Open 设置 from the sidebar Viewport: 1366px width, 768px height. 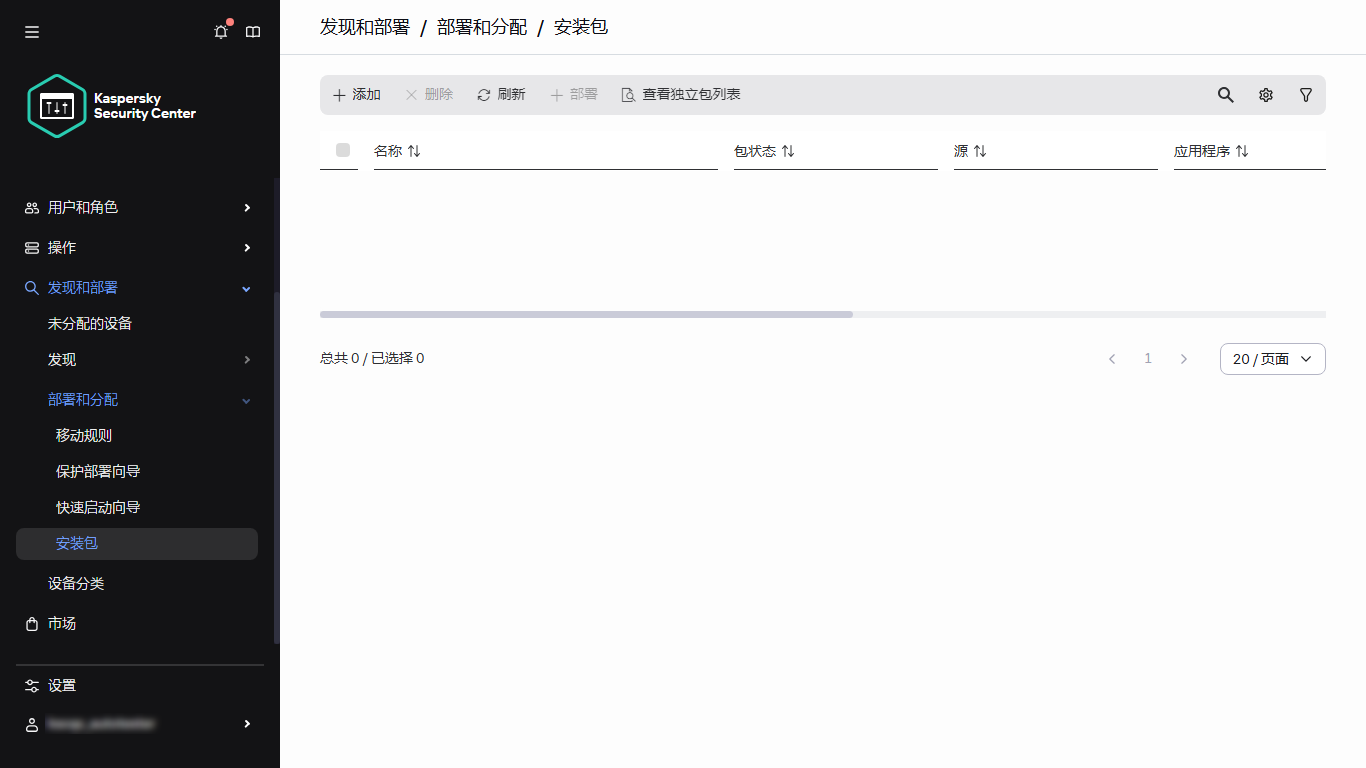click(x=60, y=685)
